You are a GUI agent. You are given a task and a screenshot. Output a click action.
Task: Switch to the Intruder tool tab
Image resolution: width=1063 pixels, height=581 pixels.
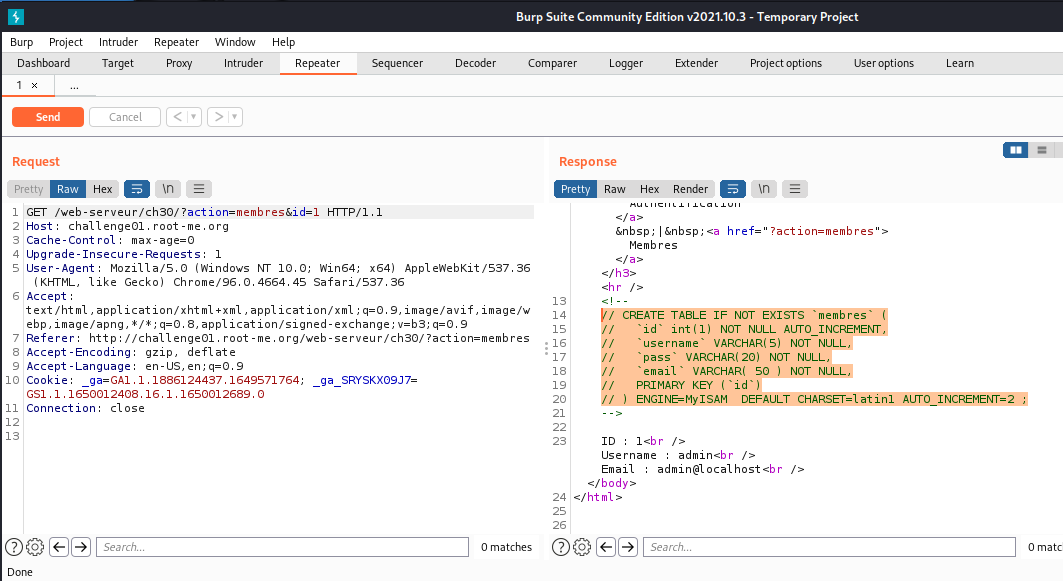pyautogui.click(x=243, y=63)
